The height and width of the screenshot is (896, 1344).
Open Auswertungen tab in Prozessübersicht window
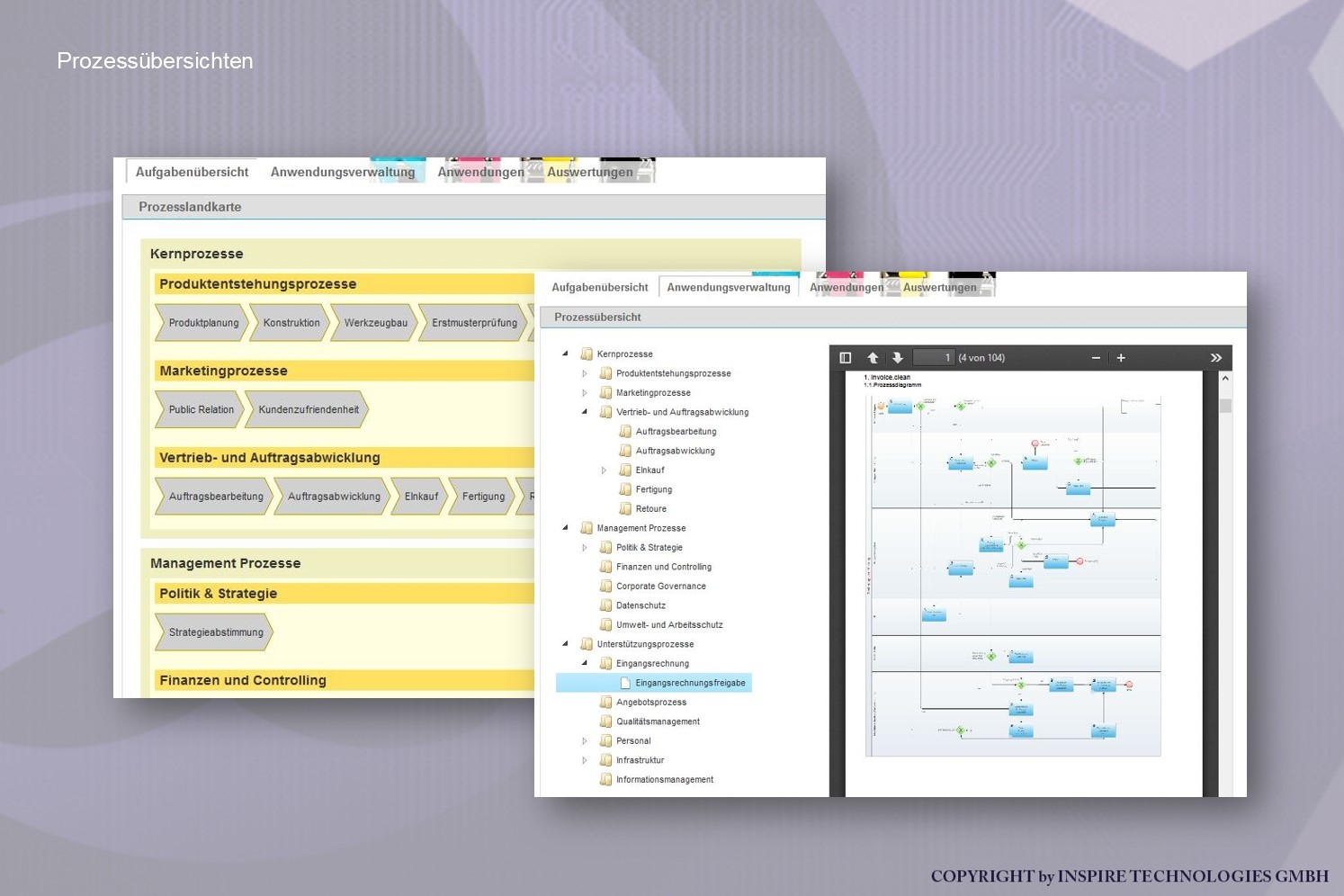(940, 287)
